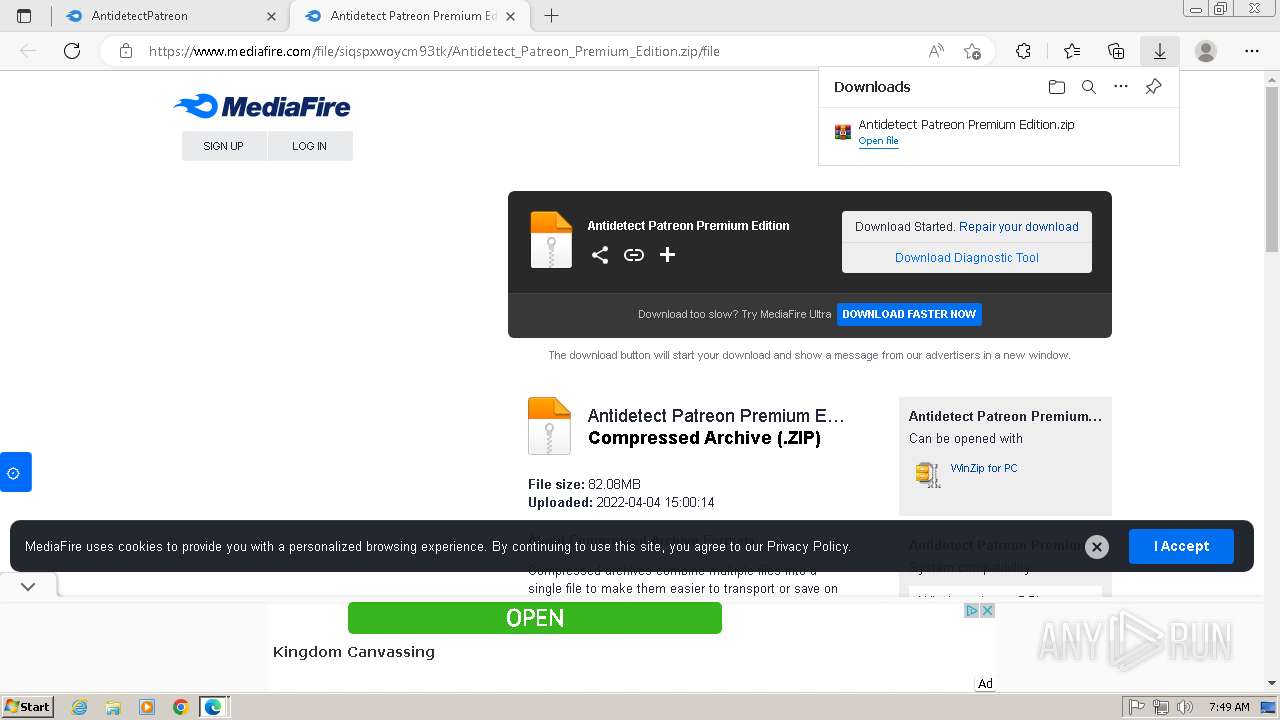The width and height of the screenshot is (1280, 720).
Task: Open media player from taskbar
Action: (147, 707)
